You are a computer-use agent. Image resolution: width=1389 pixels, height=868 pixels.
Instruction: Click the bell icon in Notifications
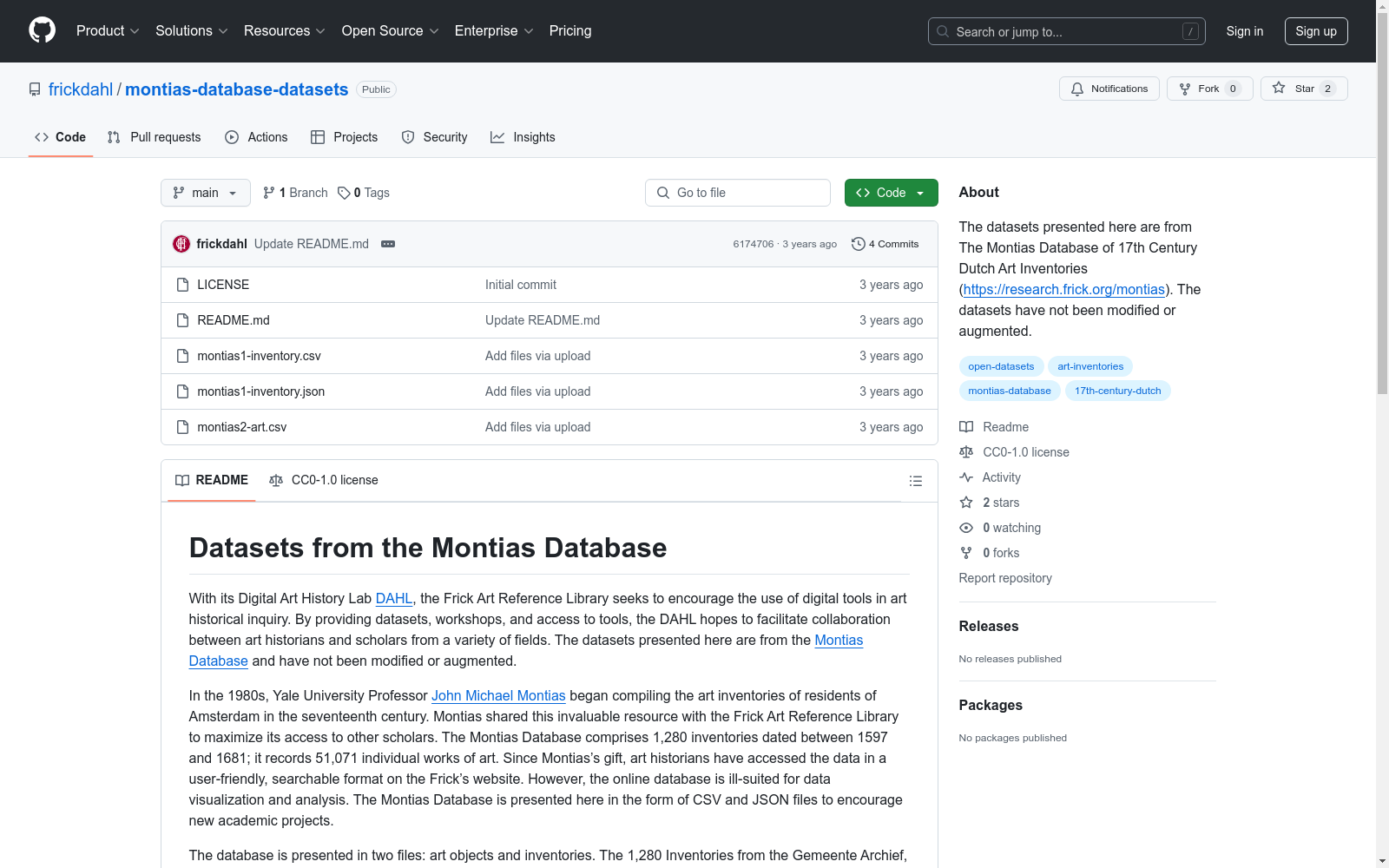pos(1077,89)
